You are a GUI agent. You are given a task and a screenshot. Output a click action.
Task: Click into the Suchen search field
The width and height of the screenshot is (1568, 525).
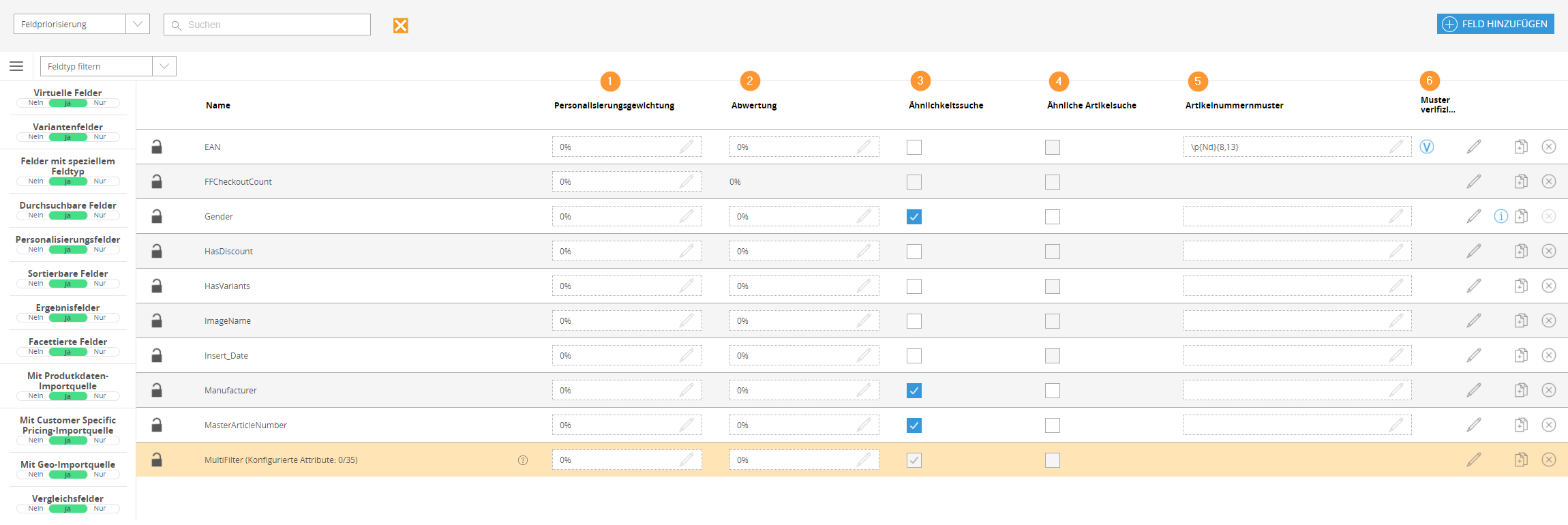click(x=267, y=25)
